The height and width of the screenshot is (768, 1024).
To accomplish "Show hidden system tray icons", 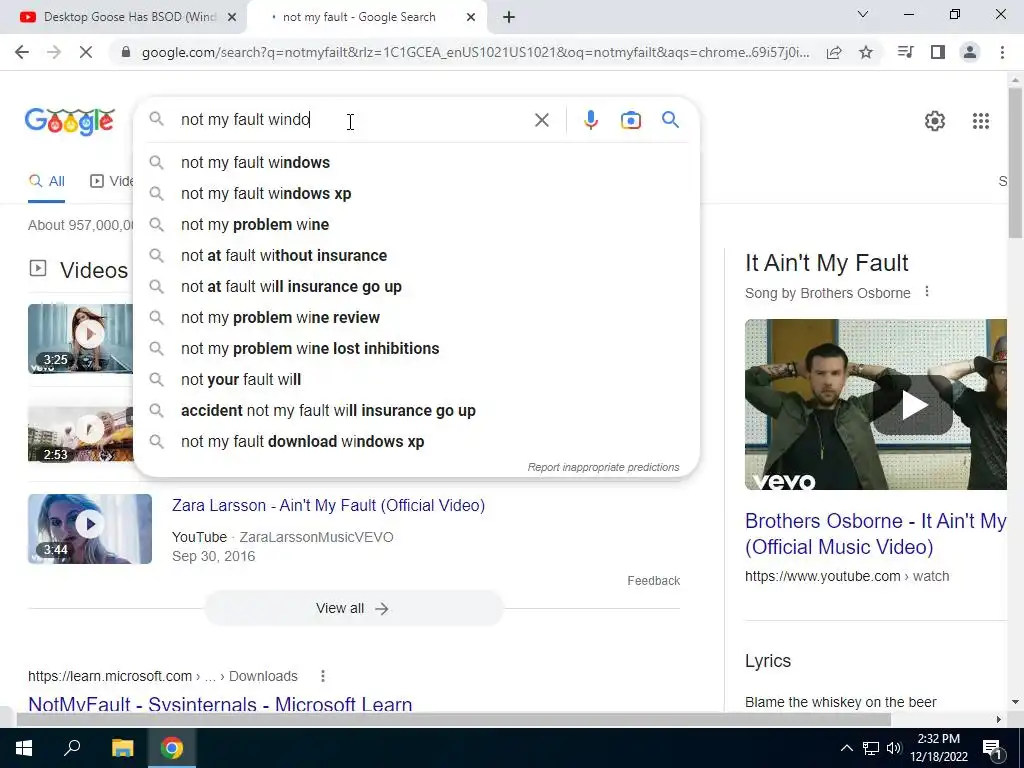I will click(x=846, y=748).
